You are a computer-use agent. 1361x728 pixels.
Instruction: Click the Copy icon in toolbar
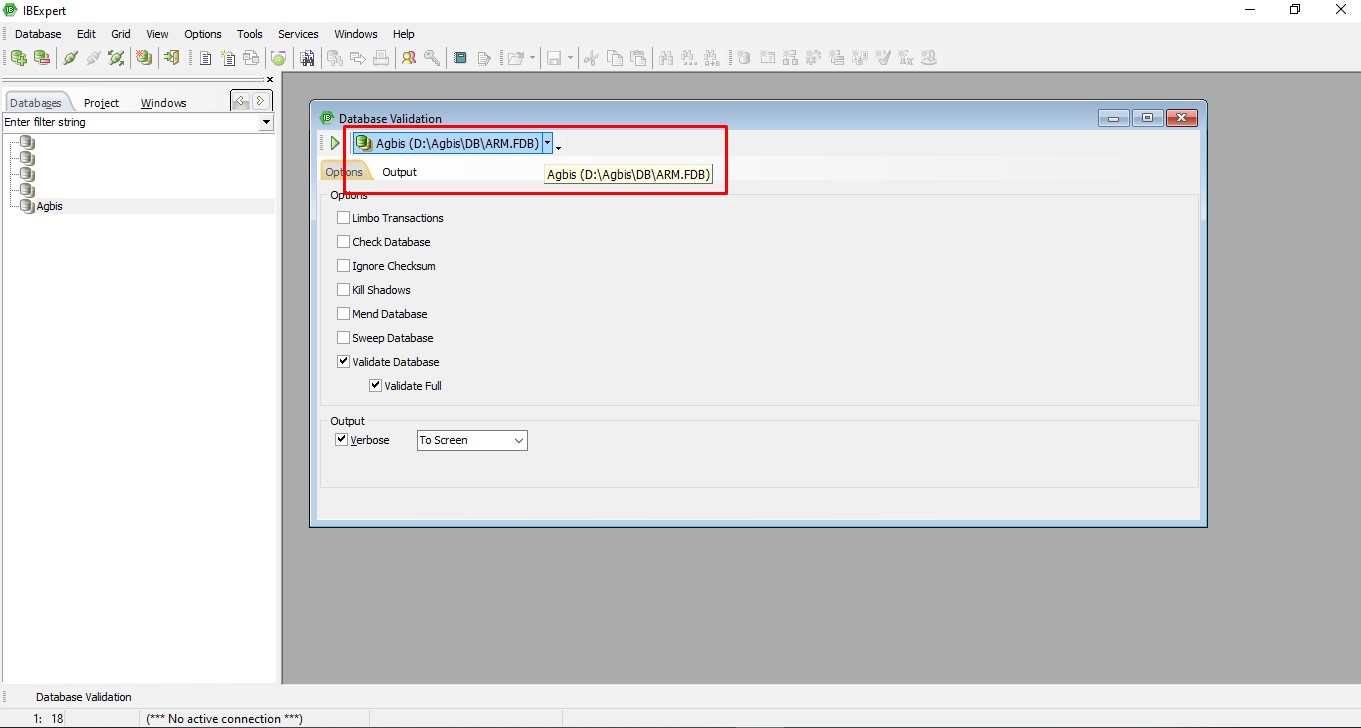coord(614,58)
